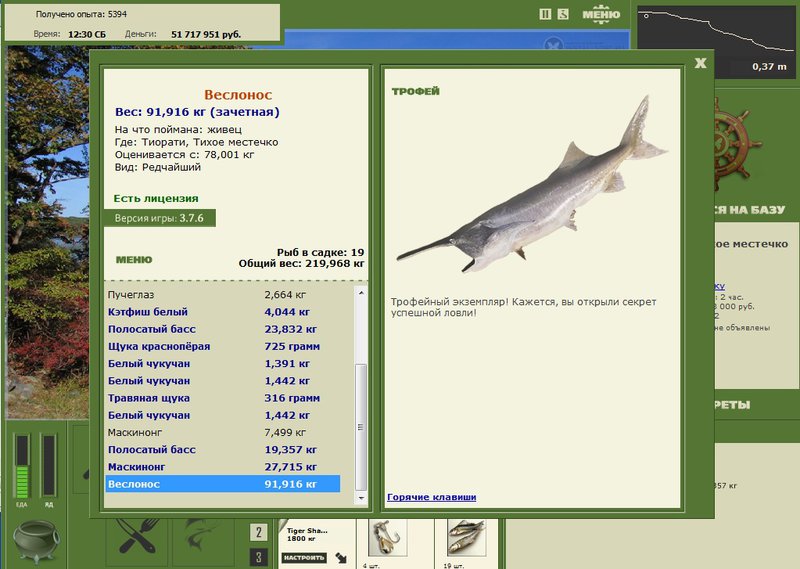Select Маскинонг 27,715 кг row
Viewport: 800px width, 569px height.
tap(222, 467)
